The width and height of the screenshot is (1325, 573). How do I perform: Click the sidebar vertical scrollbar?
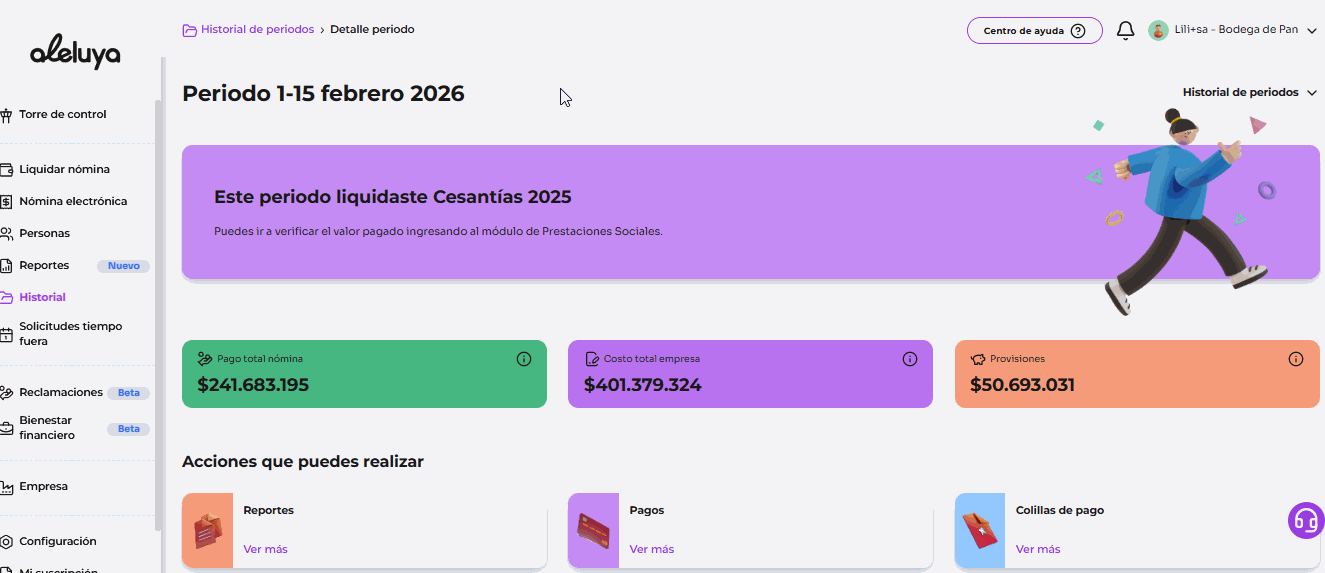[x=158, y=300]
